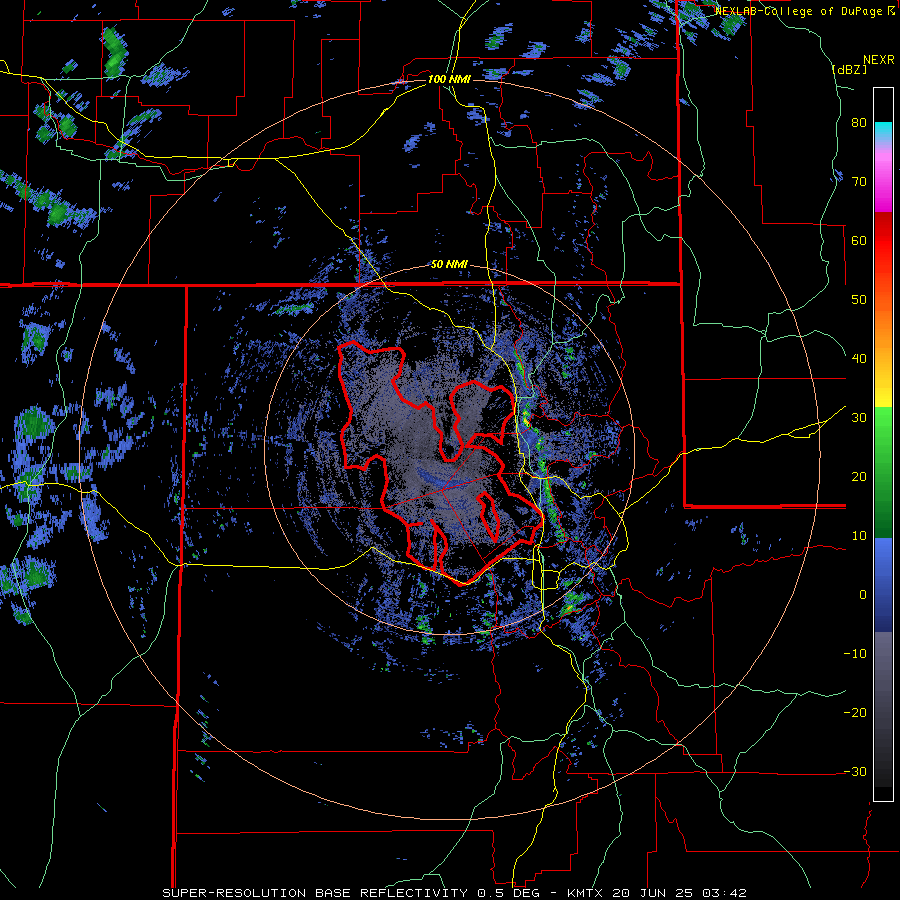Click the [dBZ] unit label
The image size is (900, 900).
click(849, 69)
